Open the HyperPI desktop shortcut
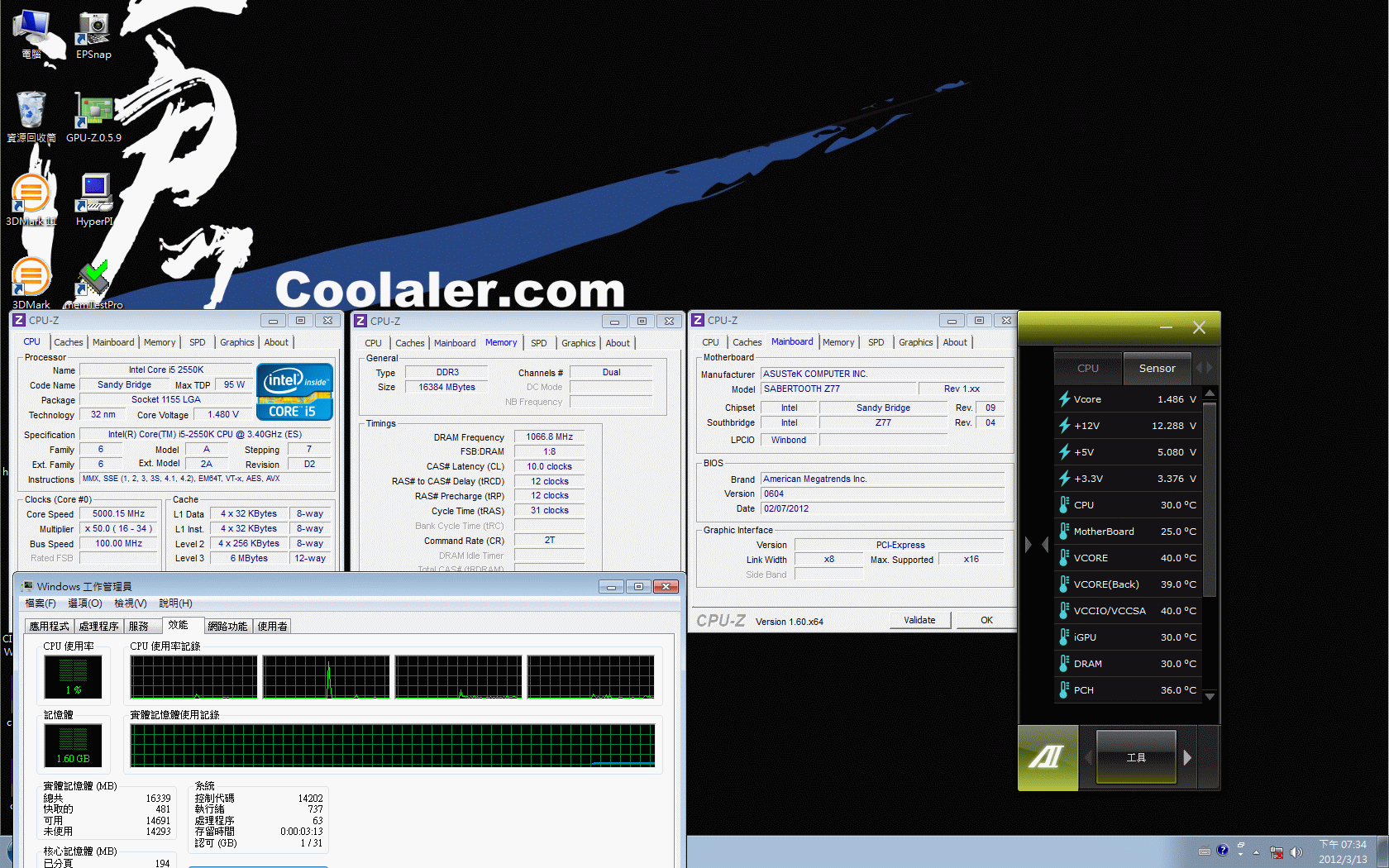The image size is (1389, 868). pyautogui.click(x=93, y=200)
